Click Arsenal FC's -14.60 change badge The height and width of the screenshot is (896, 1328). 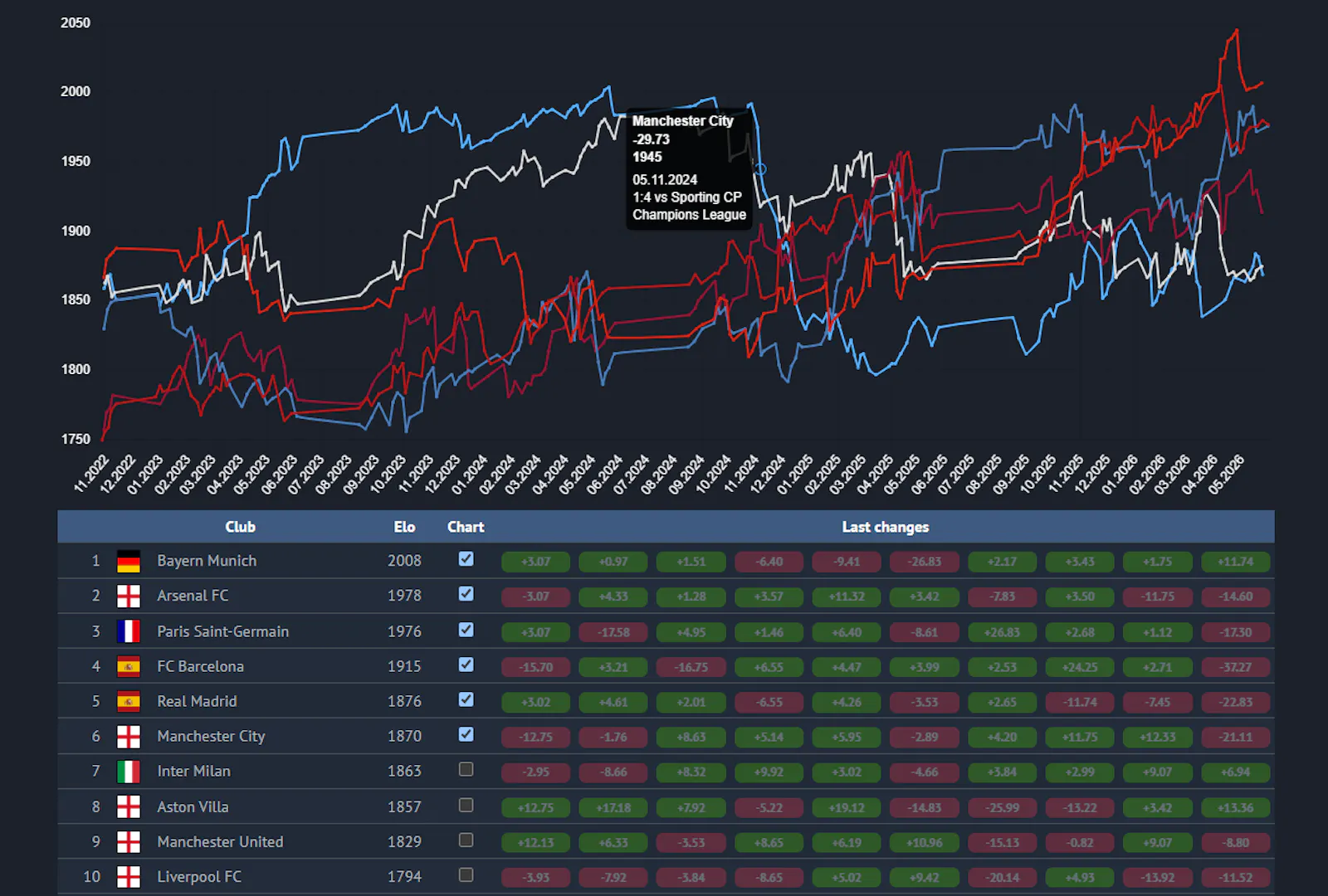point(1236,597)
